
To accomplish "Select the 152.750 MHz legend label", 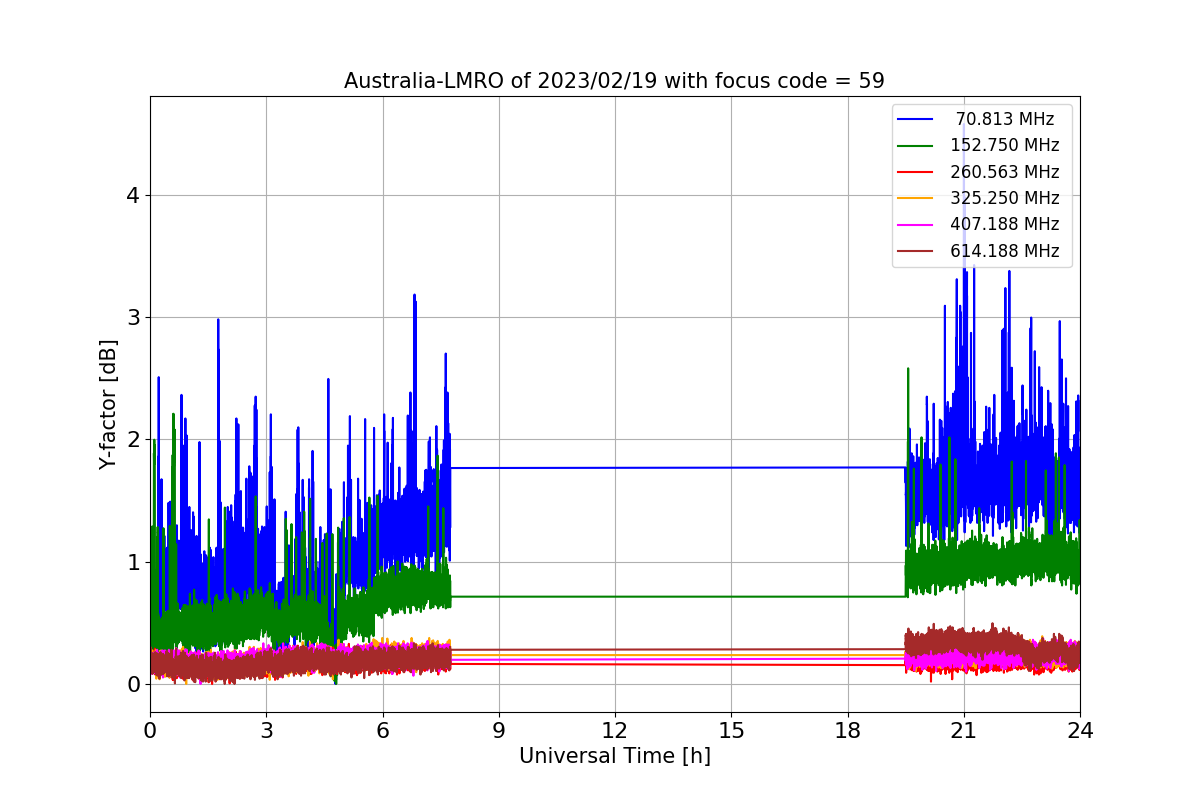I will (1005, 145).
